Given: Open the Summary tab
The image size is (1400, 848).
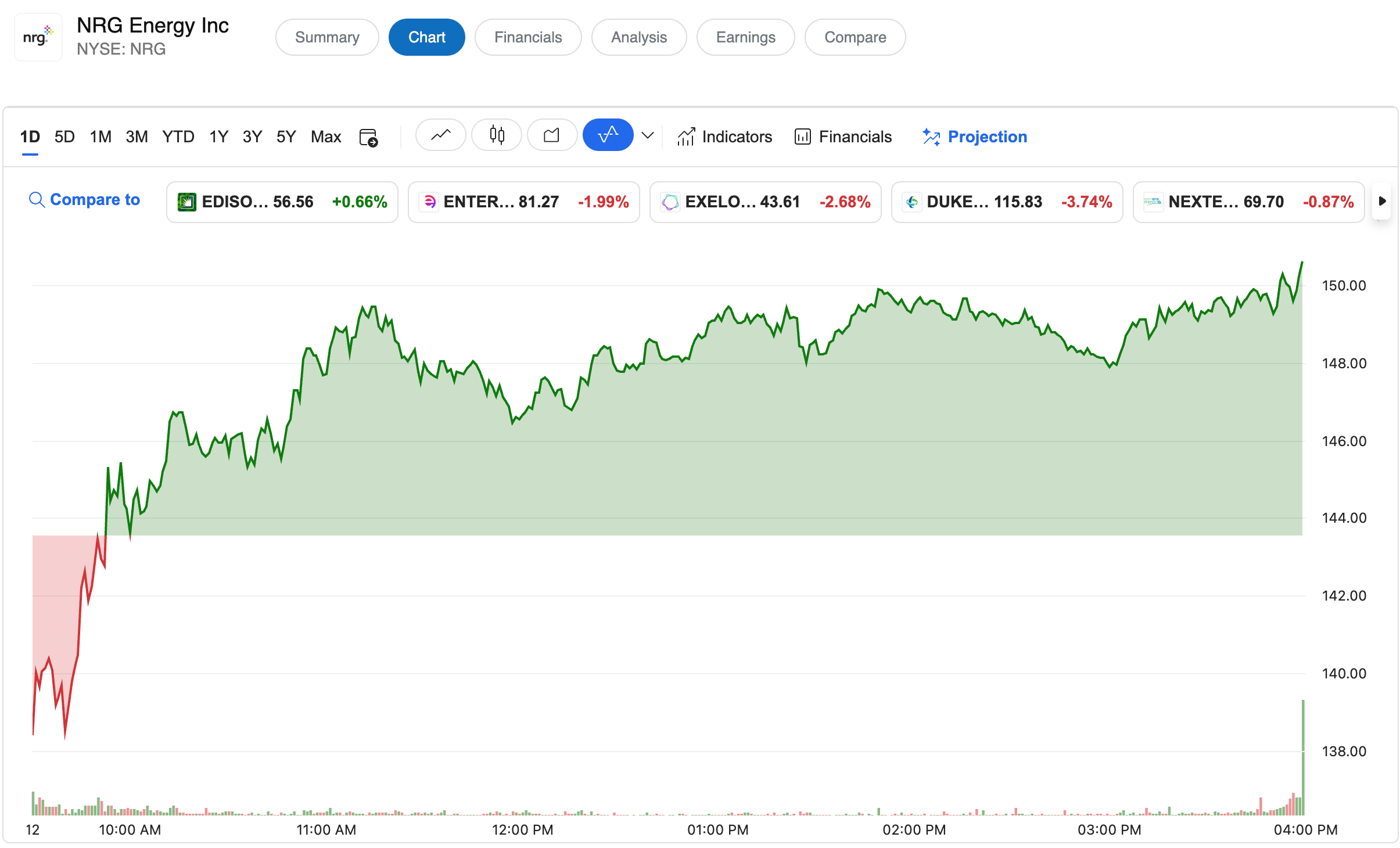Looking at the screenshot, I should [x=327, y=37].
